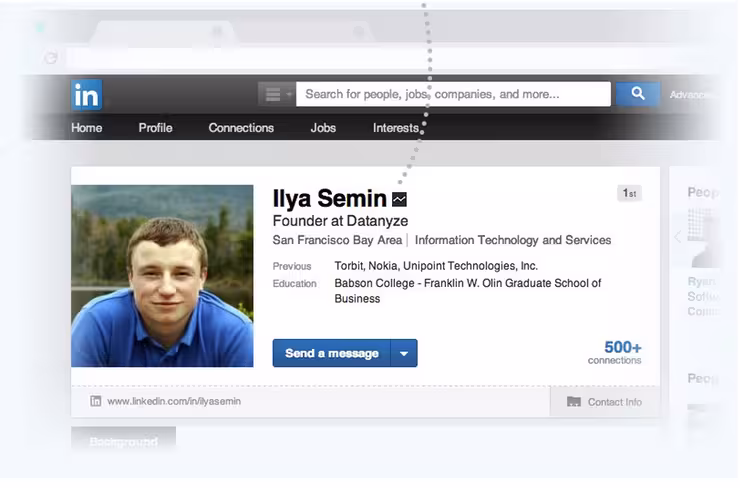Click Ilya Semin's profile photo
This screenshot has width=740, height=488.
pos(162,276)
